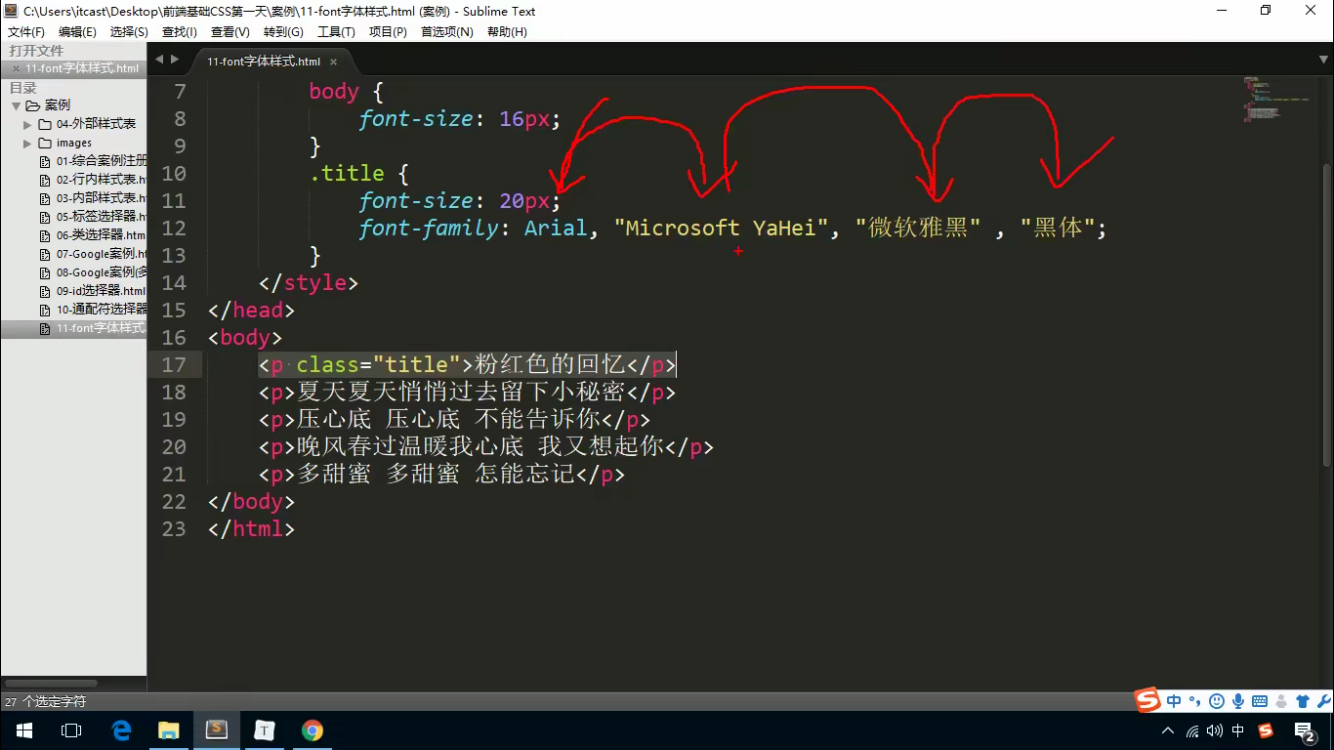Select the images folder row
Viewport: 1334px width, 750px height.
(x=74, y=143)
